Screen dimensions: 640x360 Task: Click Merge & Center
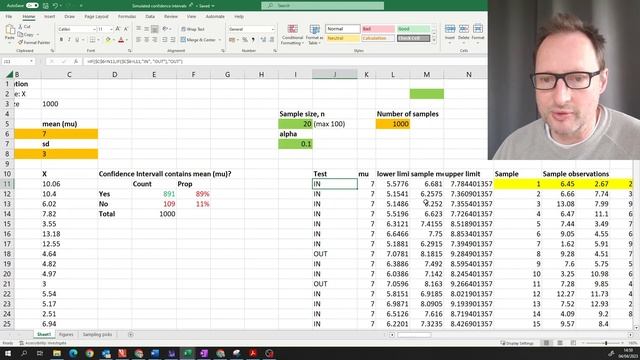(x=198, y=40)
